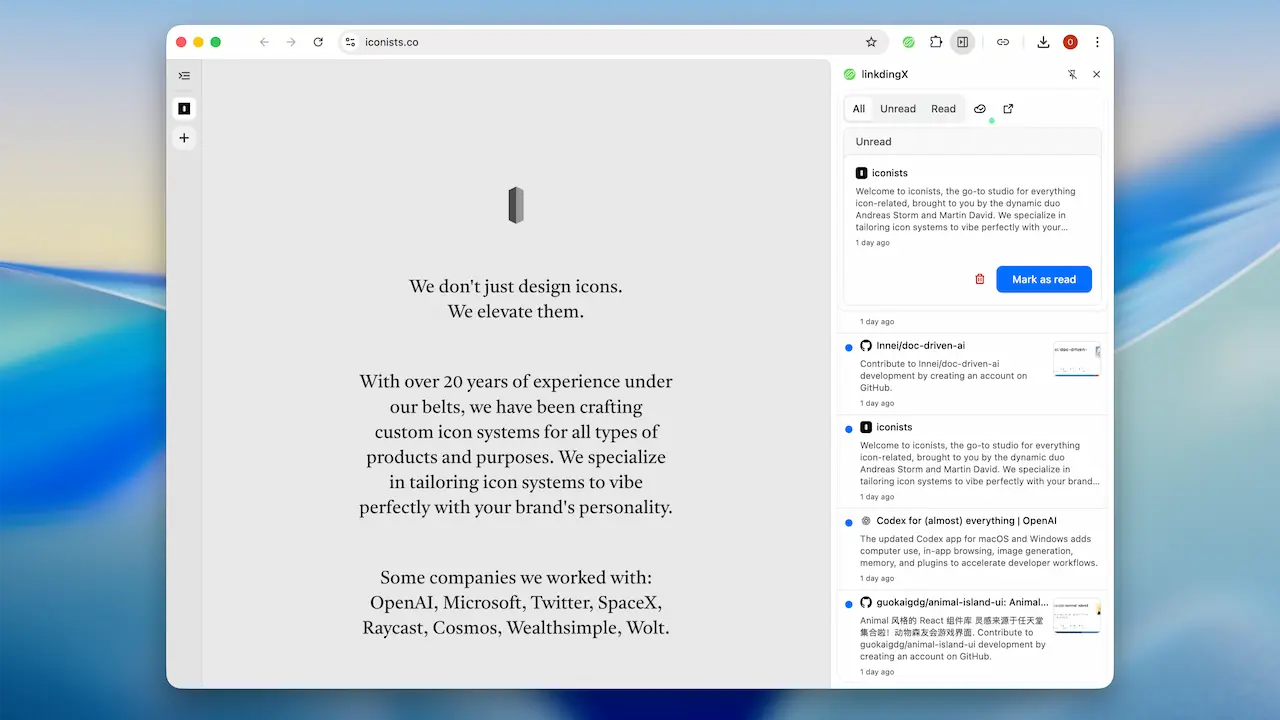Click the "With over 20 years of experience" paragraph

(516, 445)
